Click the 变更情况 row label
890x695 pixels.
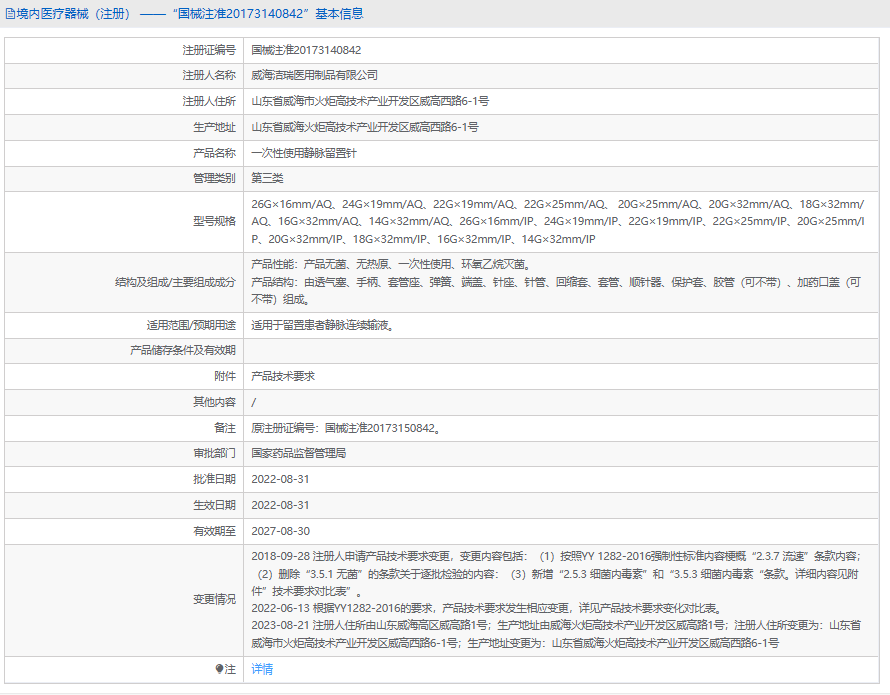(214, 599)
